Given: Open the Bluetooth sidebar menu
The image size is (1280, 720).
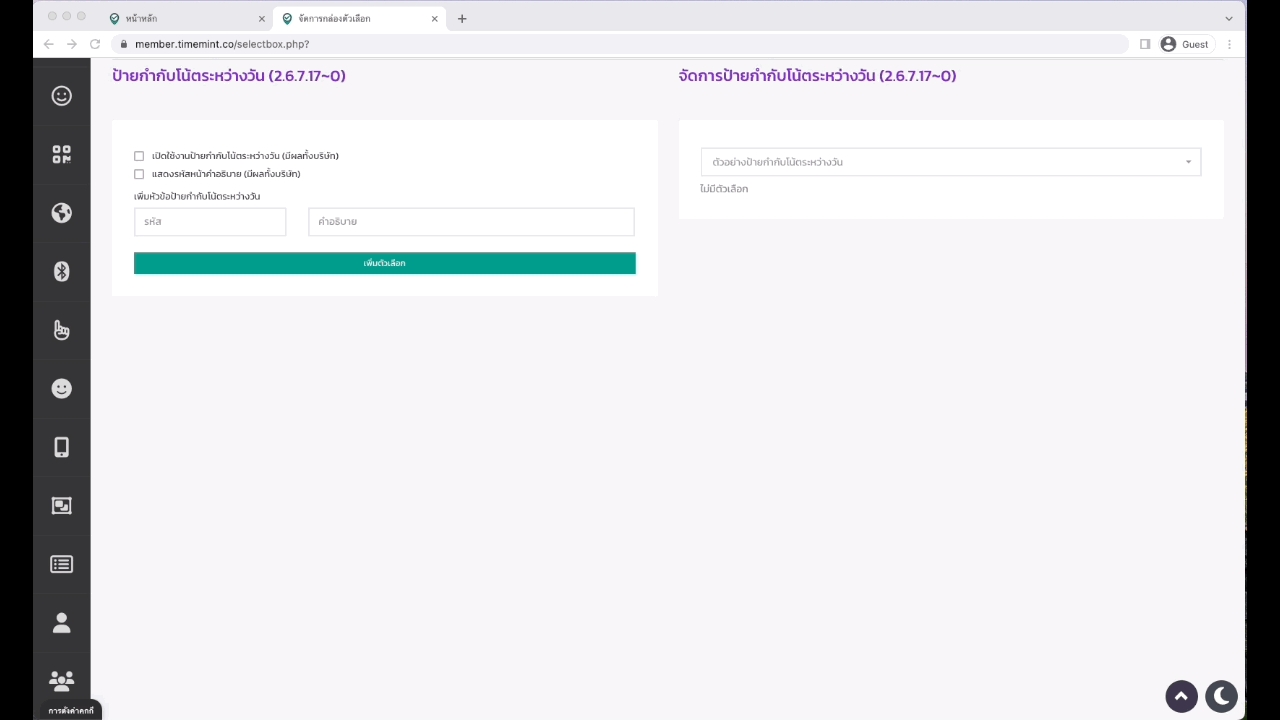Looking at the screenshot, I should pos(61,271).
